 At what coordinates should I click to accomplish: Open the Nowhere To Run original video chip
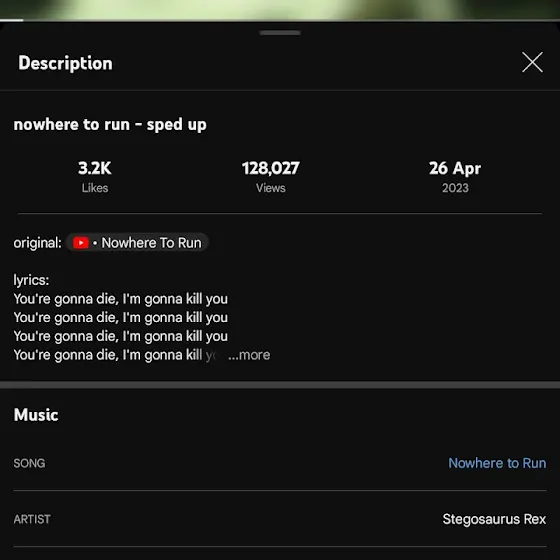click(137, 242)
